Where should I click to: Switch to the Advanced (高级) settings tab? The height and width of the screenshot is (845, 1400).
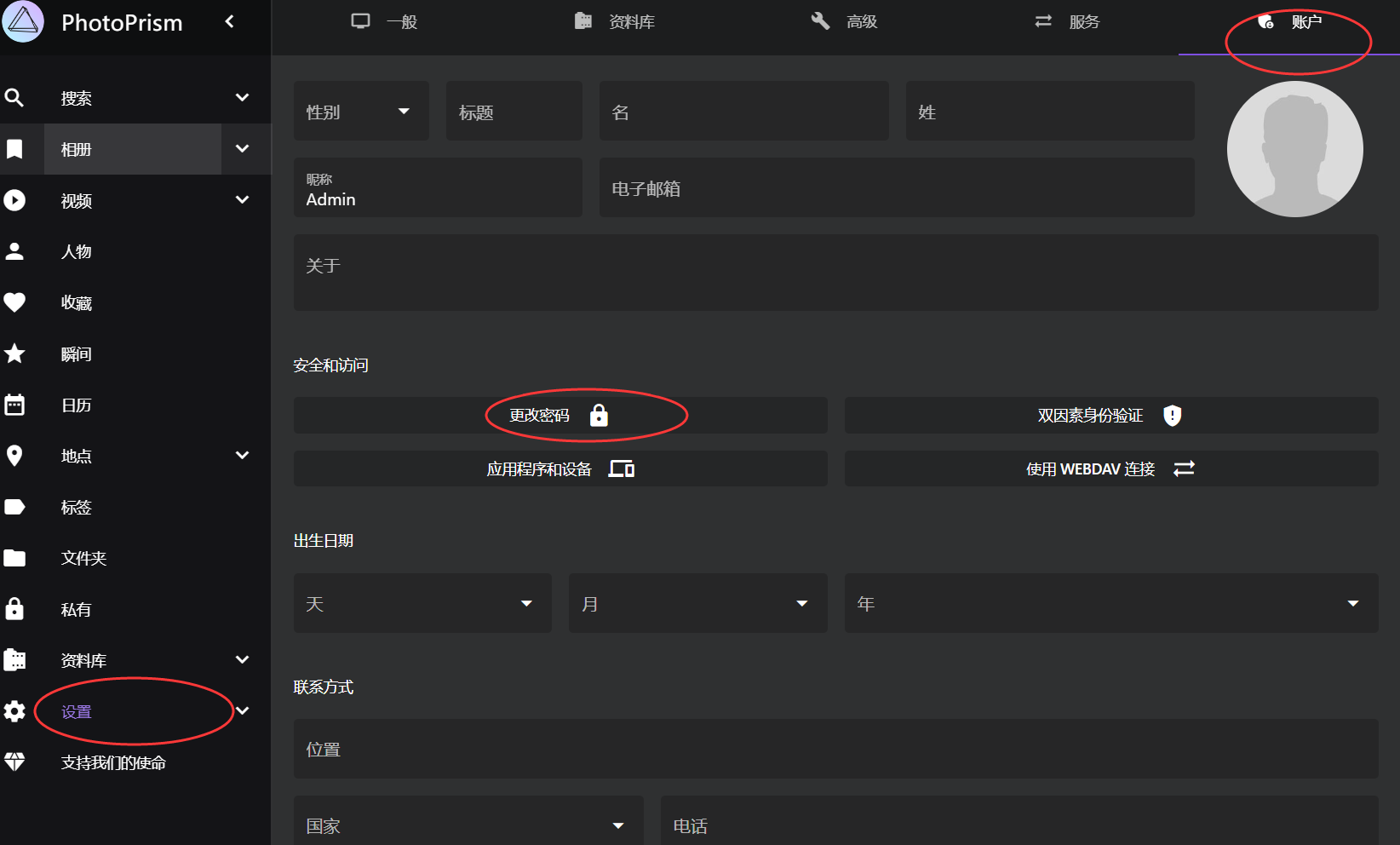(844, 21)
